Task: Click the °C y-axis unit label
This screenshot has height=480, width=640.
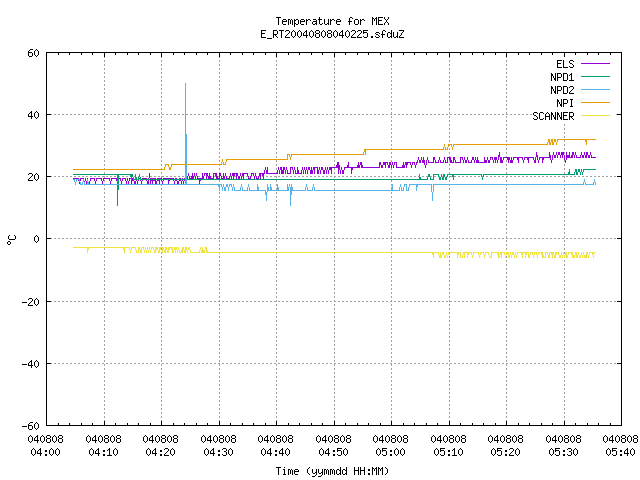Action: [x=11, y=240]
